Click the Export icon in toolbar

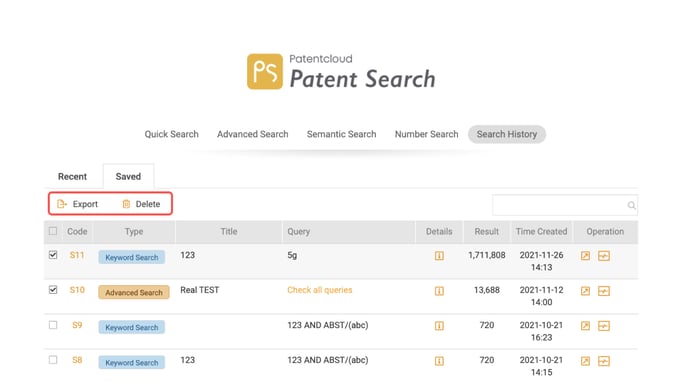(x=62, y=204)
